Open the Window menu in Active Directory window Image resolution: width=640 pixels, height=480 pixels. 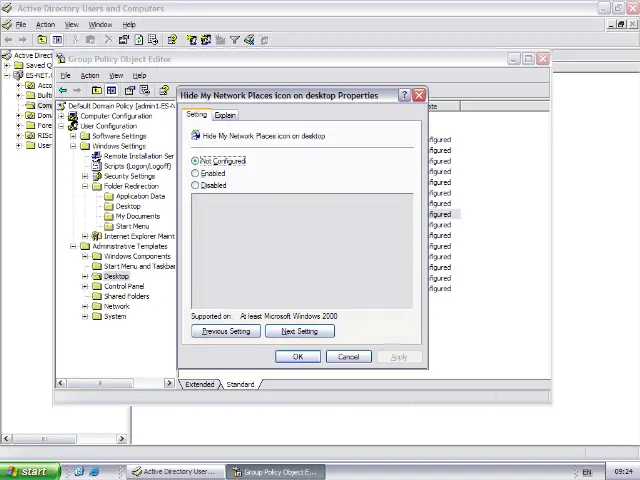click(x=100, y=24)
